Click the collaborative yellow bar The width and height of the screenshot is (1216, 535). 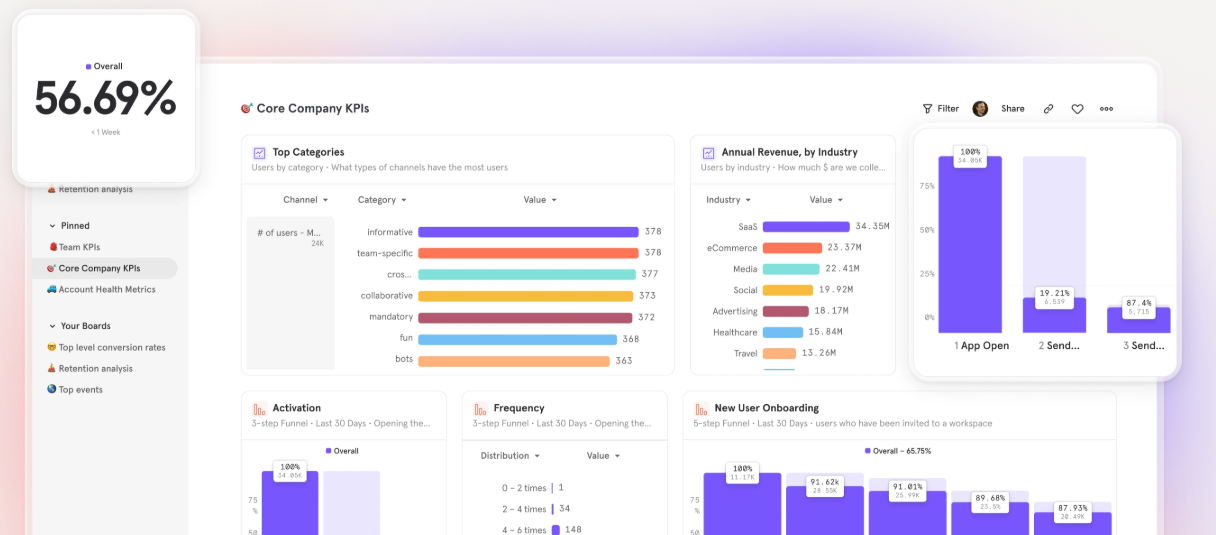pos(526,296)
